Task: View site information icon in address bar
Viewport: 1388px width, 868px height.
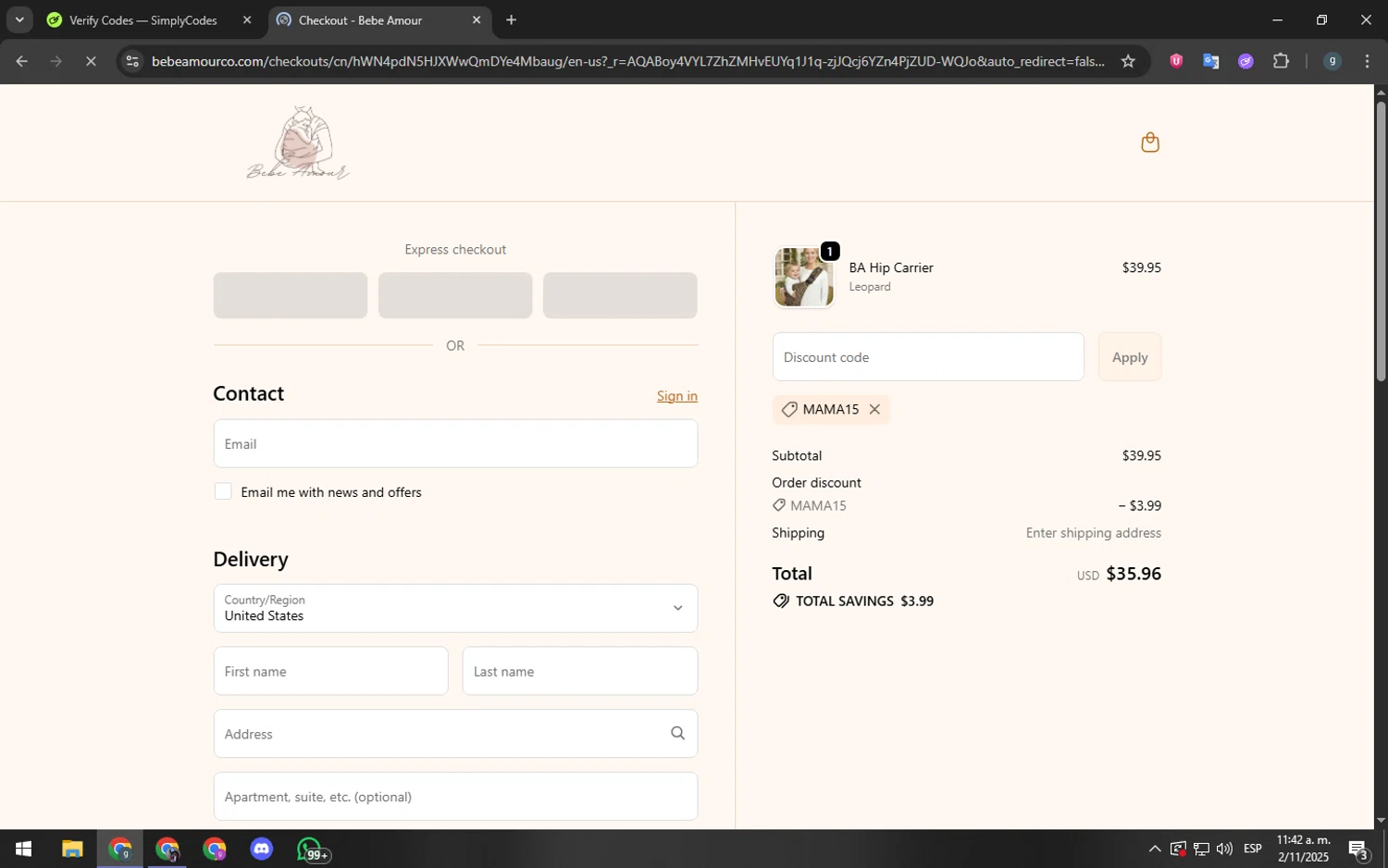Action: click(132, 61)
